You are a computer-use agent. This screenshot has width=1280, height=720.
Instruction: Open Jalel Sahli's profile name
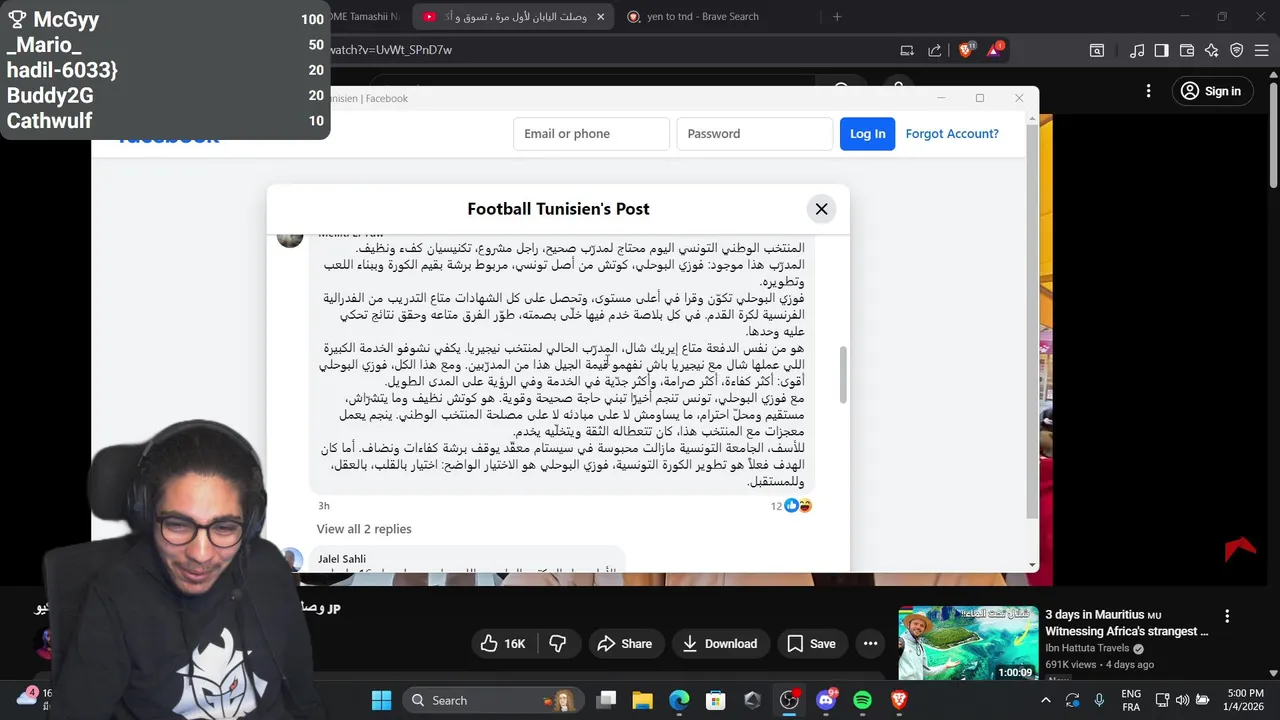click(x=342, y=559)
